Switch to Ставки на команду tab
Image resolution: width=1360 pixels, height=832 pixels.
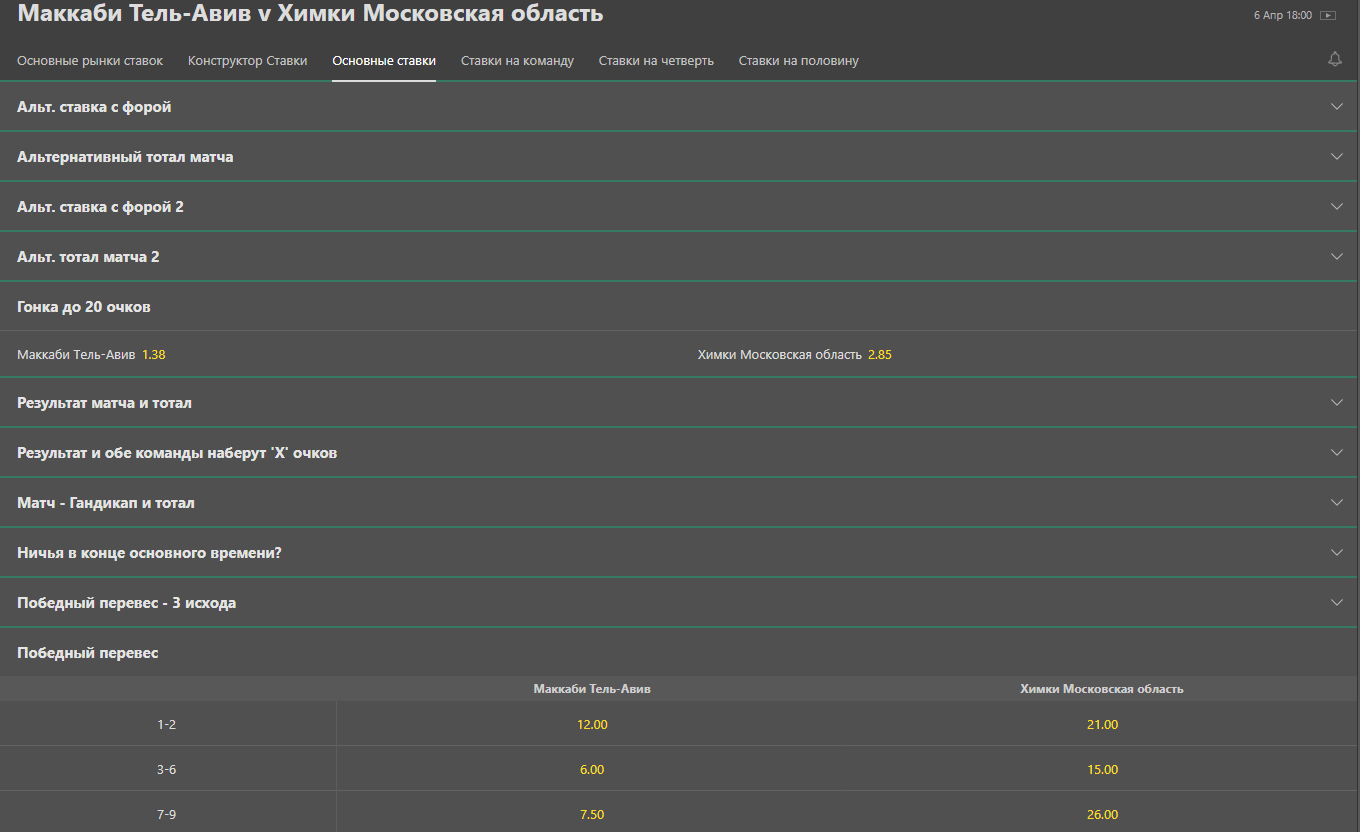coord(517,61)
